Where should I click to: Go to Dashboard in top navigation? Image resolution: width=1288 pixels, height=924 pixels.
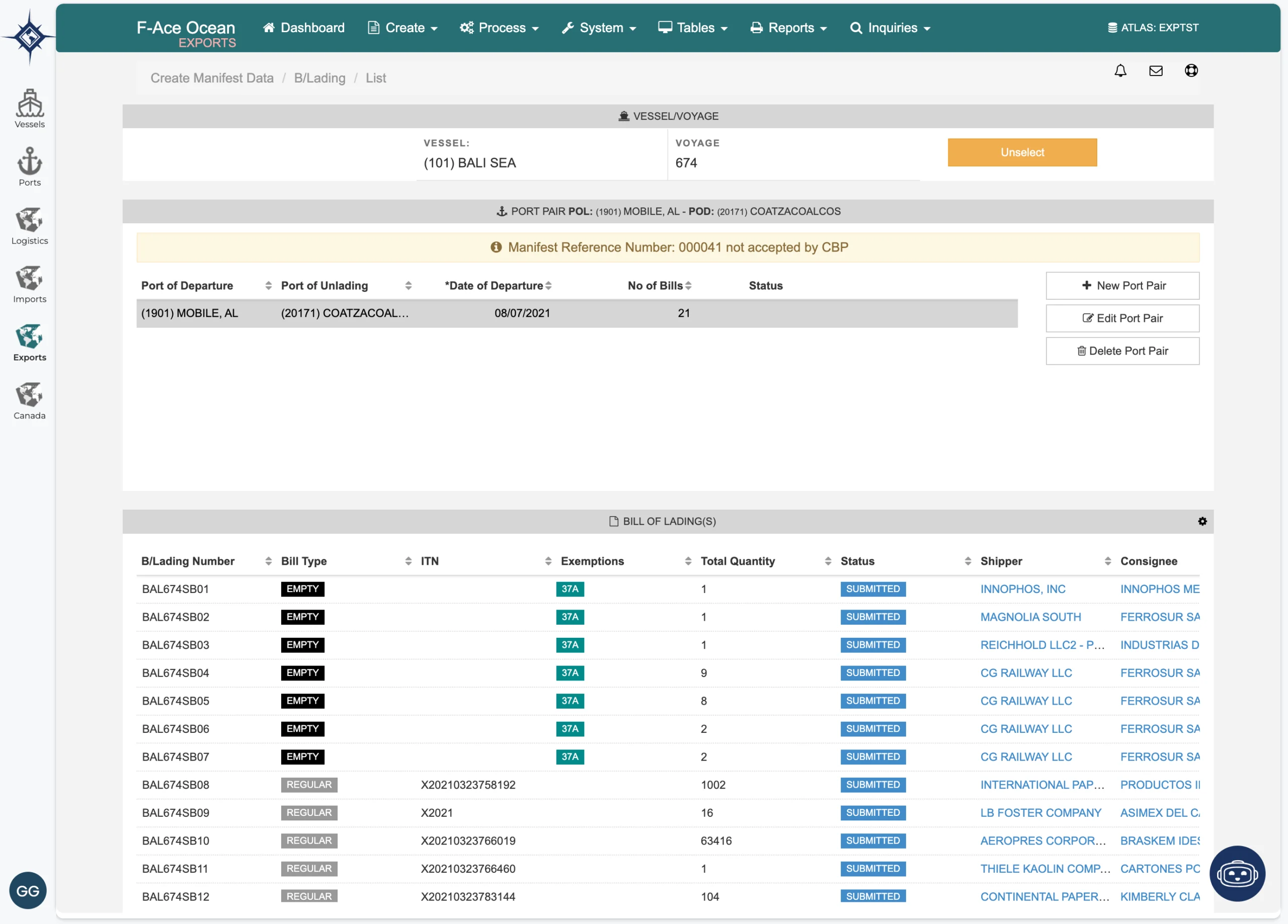pyautogui.click(x=304, y=28)
